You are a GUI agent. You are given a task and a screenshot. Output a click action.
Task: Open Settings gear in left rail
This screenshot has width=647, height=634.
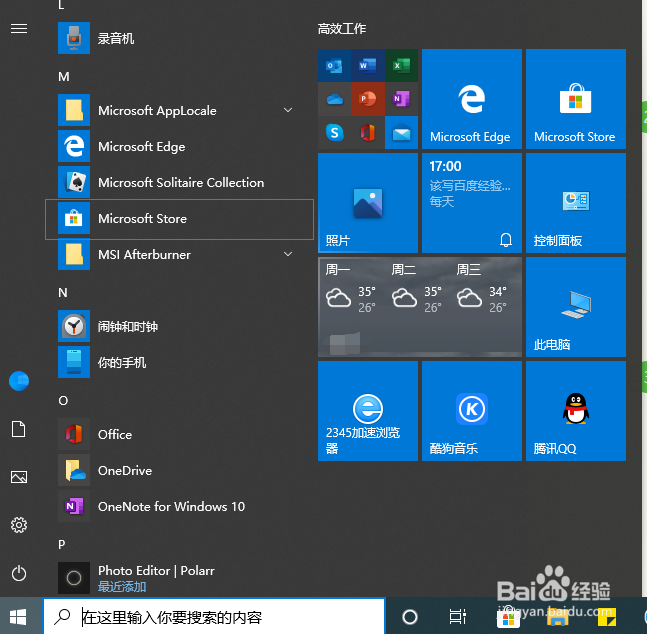tap(19, 525)
